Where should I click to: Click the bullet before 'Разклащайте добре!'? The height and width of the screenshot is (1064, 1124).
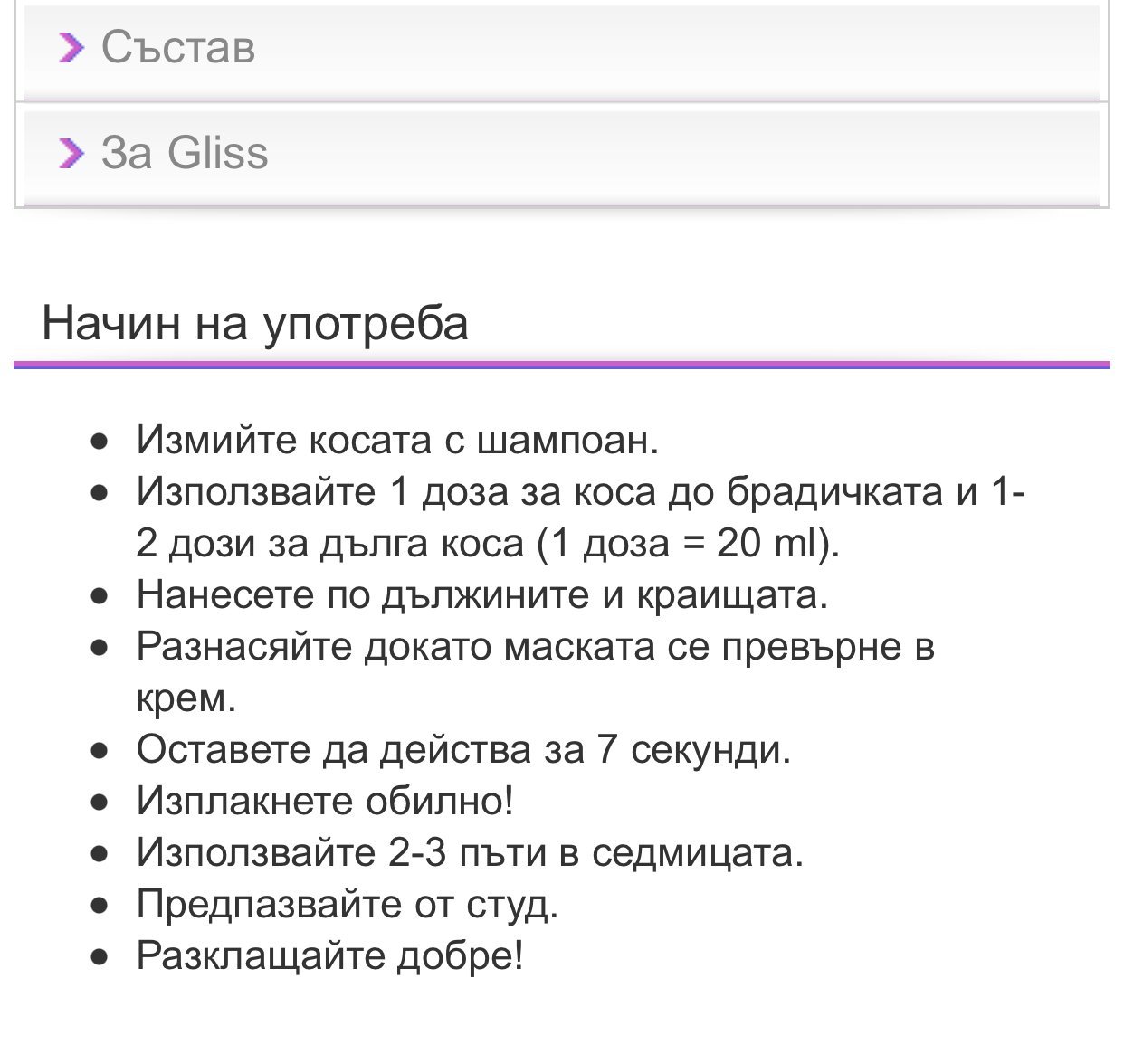click(100, 957)
